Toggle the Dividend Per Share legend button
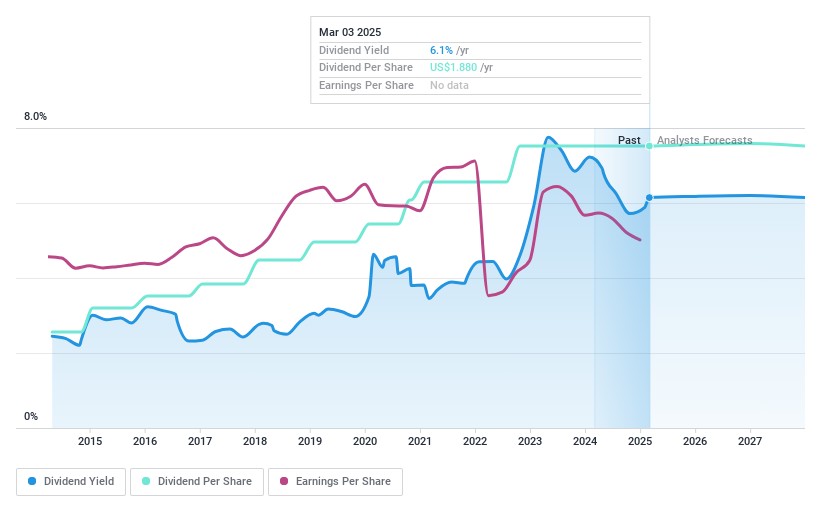 pos(198,482)
